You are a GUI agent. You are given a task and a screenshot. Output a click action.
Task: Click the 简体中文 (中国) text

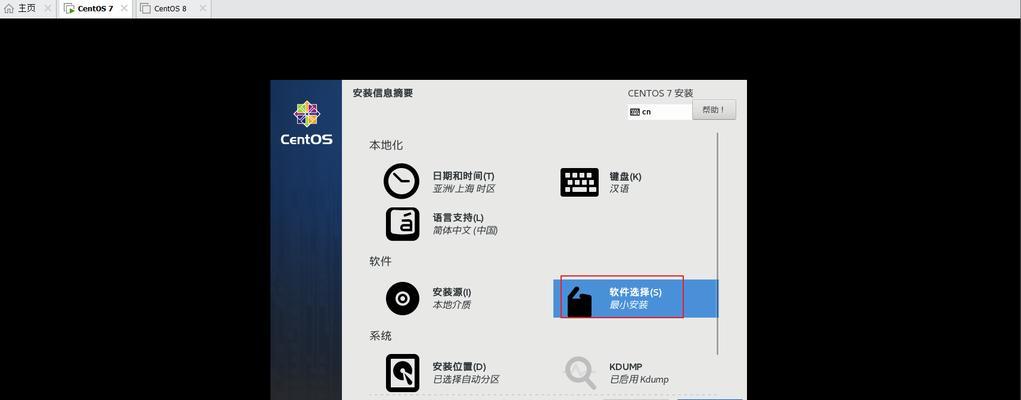[x=465, y=231]
